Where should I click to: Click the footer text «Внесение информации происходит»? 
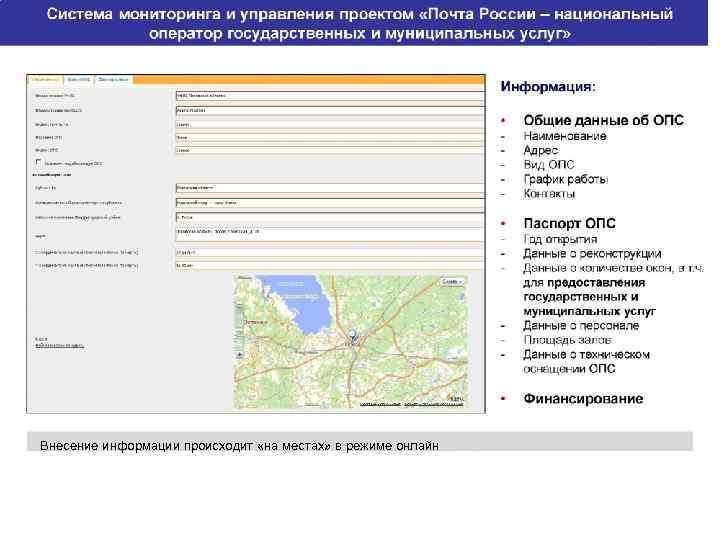146,446
